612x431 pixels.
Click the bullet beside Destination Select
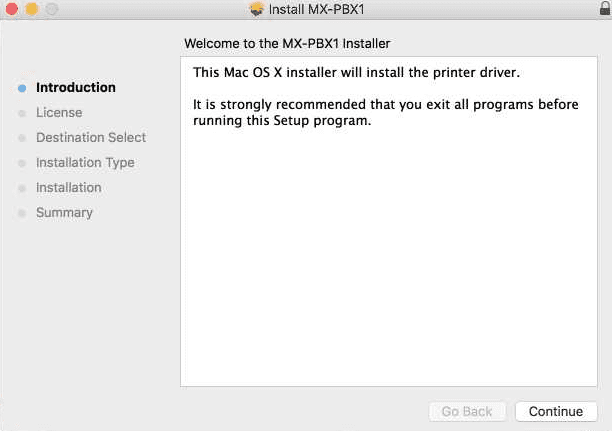(x=22, y=138)
